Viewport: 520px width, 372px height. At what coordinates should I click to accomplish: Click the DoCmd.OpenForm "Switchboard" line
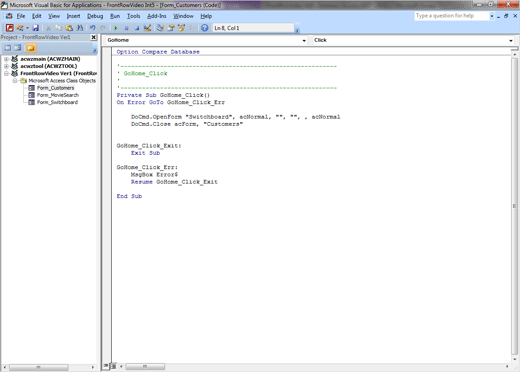[x=235, y=117]
